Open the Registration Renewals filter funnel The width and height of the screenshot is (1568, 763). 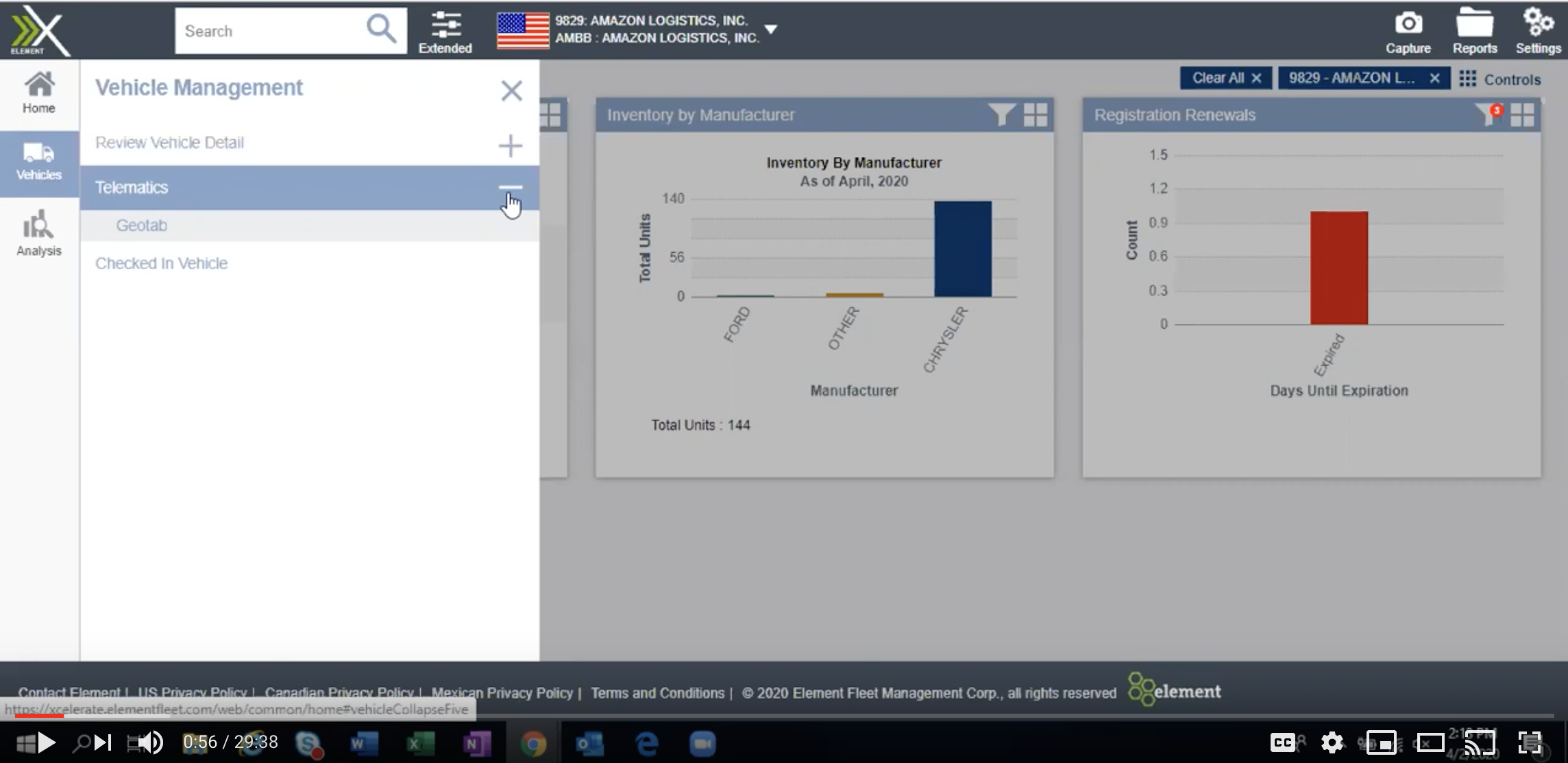[x=1486, y=115]
